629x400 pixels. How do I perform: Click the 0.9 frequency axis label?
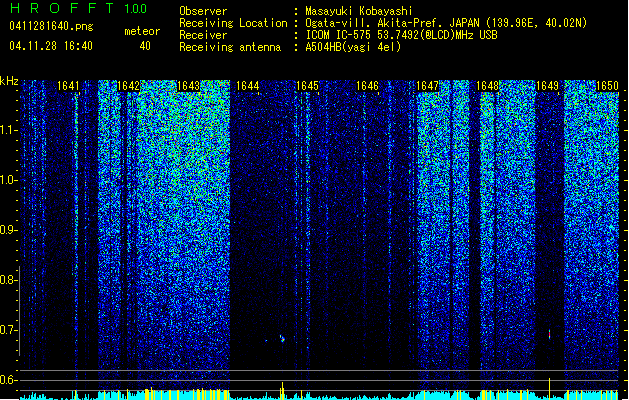tap(8, 230)
